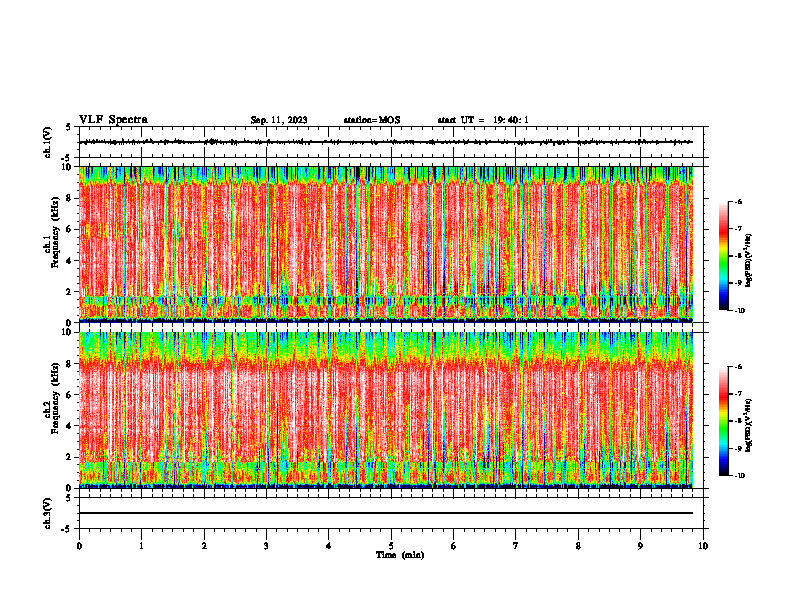
Task: Click the '-10' value on ch.2 color bar
Action: point(739,475)
